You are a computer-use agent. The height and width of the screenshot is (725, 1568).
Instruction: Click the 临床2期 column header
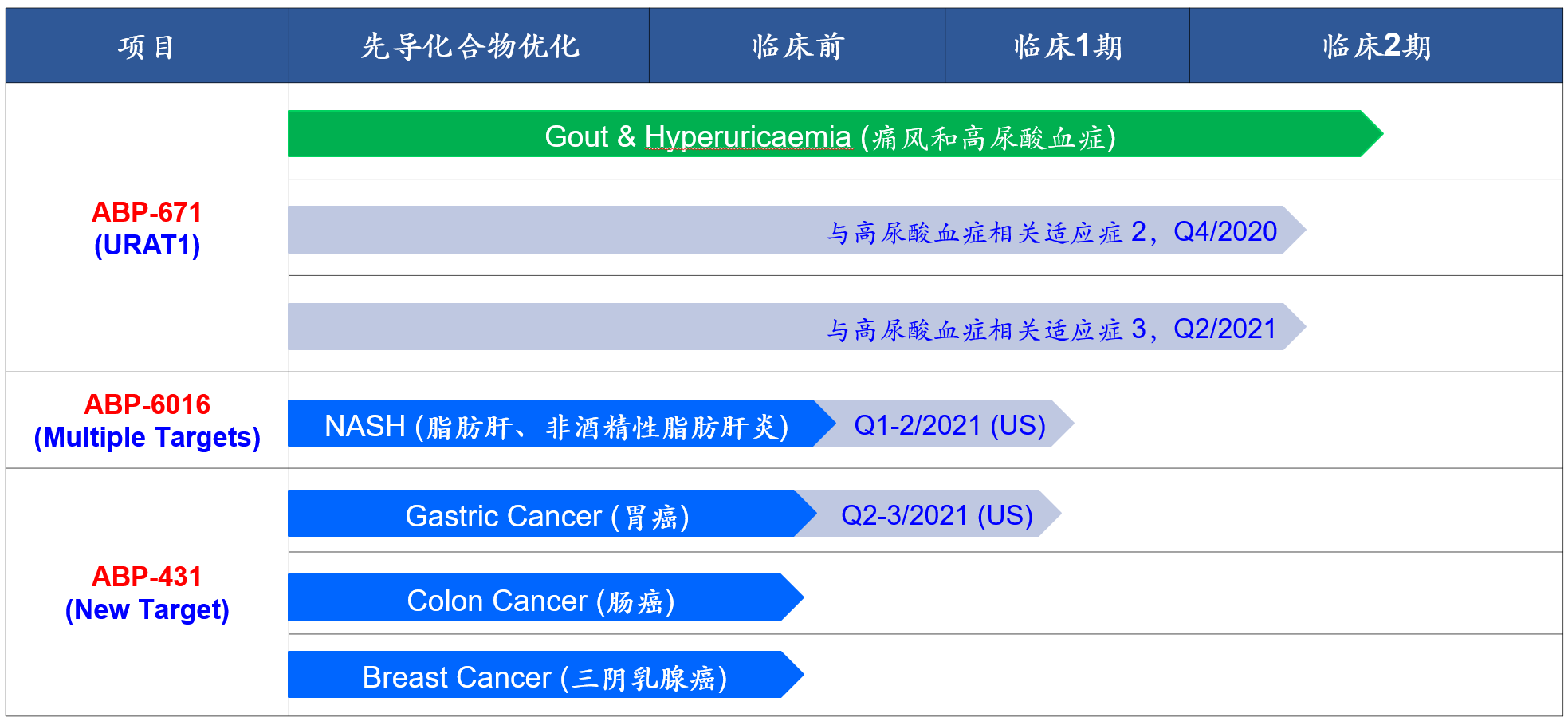[x=1375, y=46]
